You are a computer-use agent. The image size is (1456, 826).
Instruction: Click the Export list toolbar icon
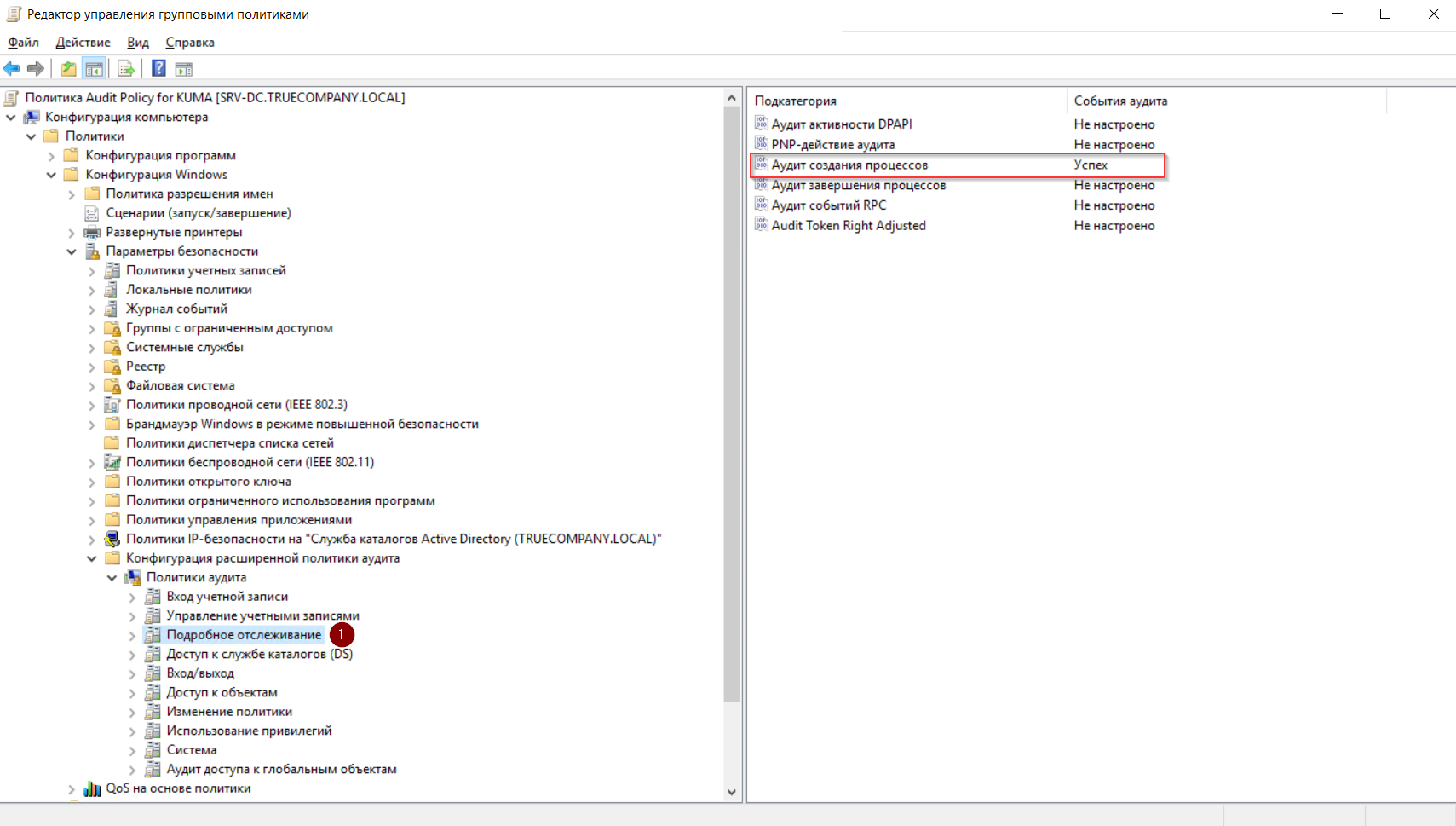pos(126,69)
